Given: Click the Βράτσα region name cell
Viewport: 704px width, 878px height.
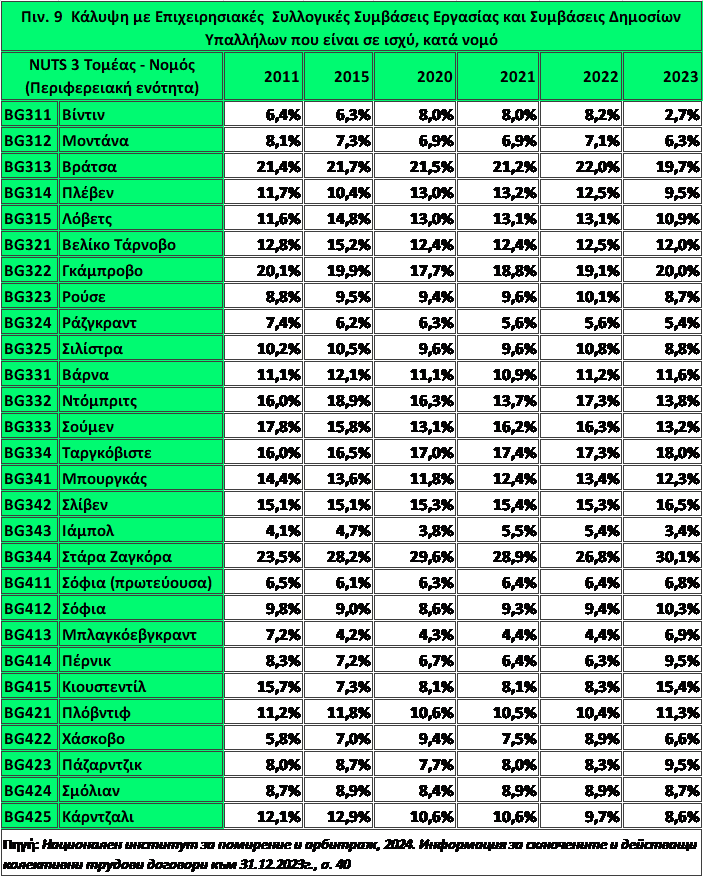Looking at the screenshot, I should [141, 166].
